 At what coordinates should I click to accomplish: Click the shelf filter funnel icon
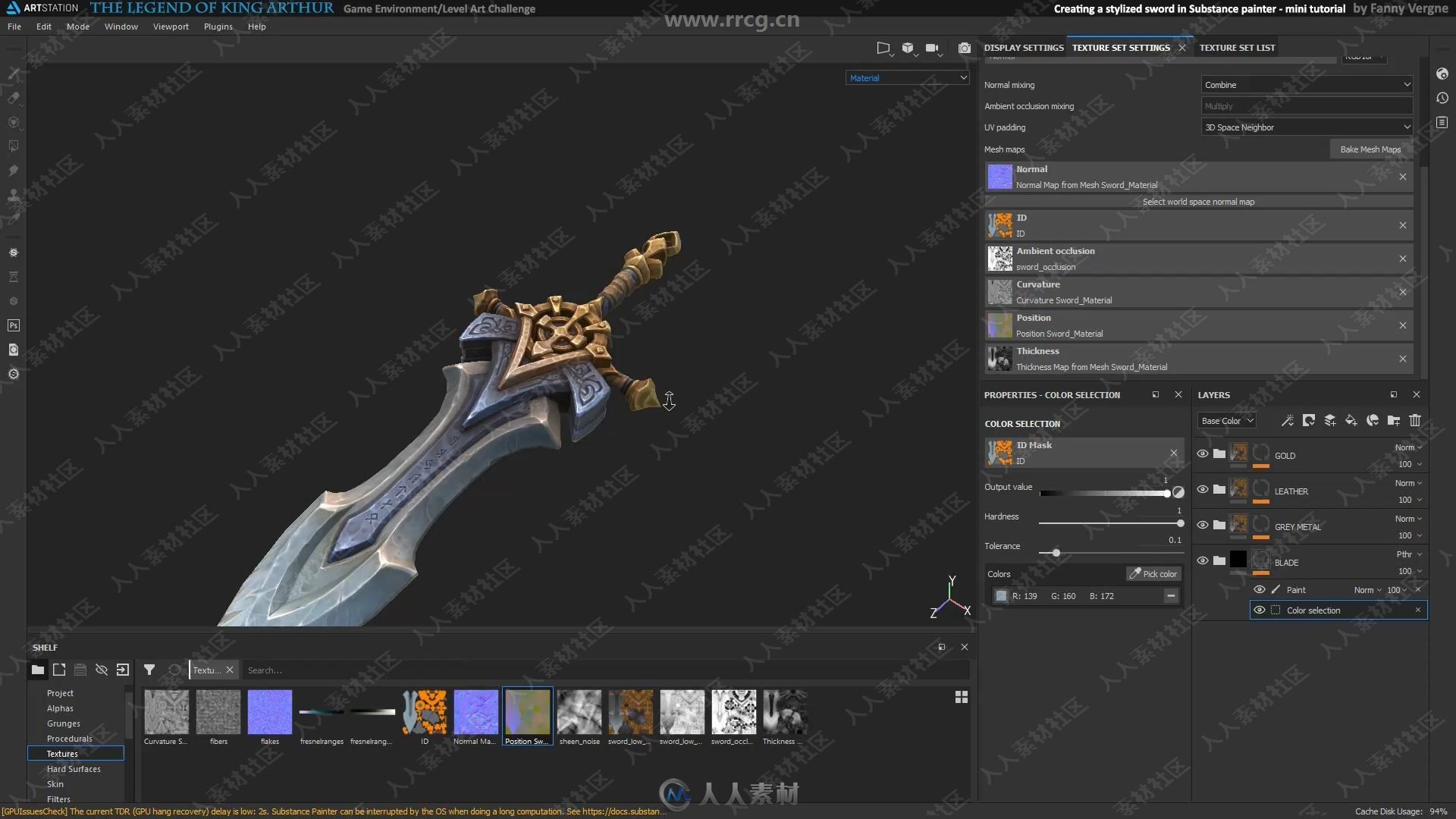[149, 670]
